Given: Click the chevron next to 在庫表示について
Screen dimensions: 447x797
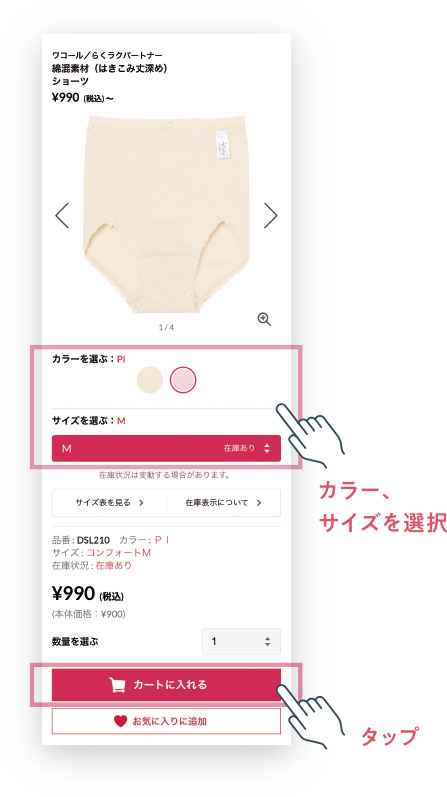Looking at the screenshot, I should click(259, 503).
